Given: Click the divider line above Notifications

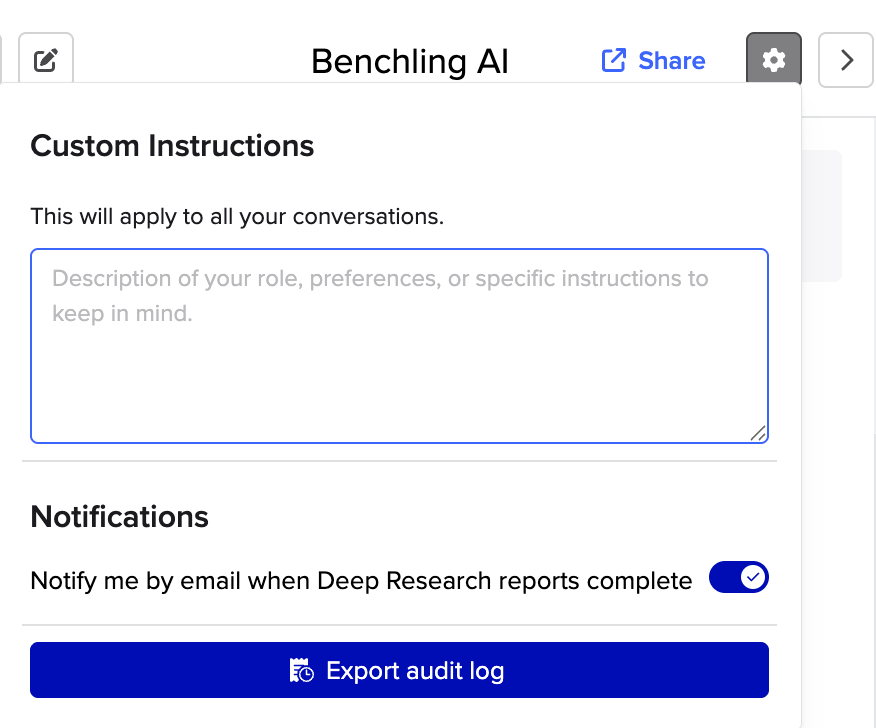Looking at the screenshot, I should tap(399, 461).
